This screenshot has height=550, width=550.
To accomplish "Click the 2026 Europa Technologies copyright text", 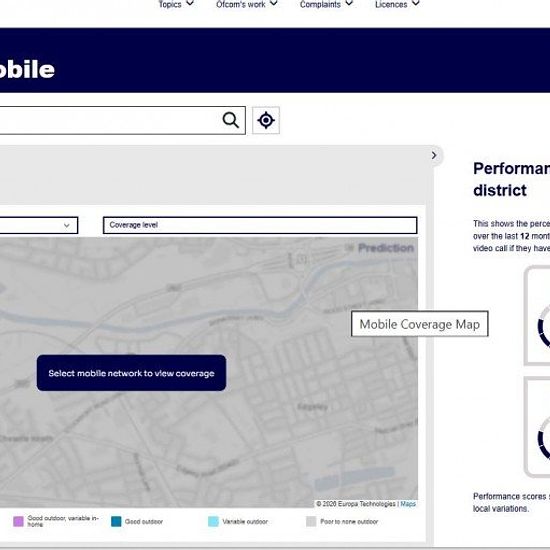I will [x=356, y=504].
